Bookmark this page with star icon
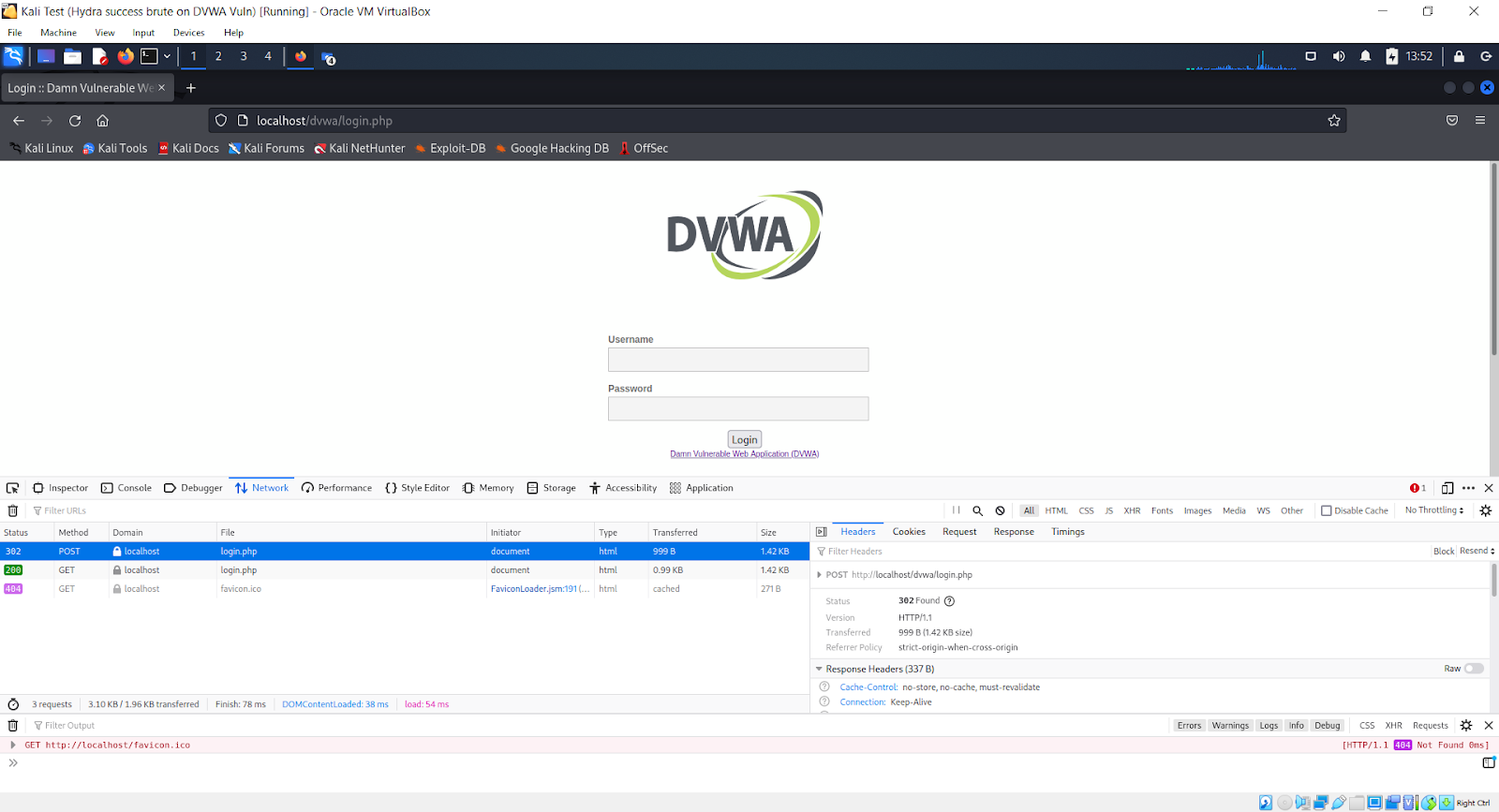Image resolution: width=1499 pixels, height=812 pixels. click(1334, 121)
